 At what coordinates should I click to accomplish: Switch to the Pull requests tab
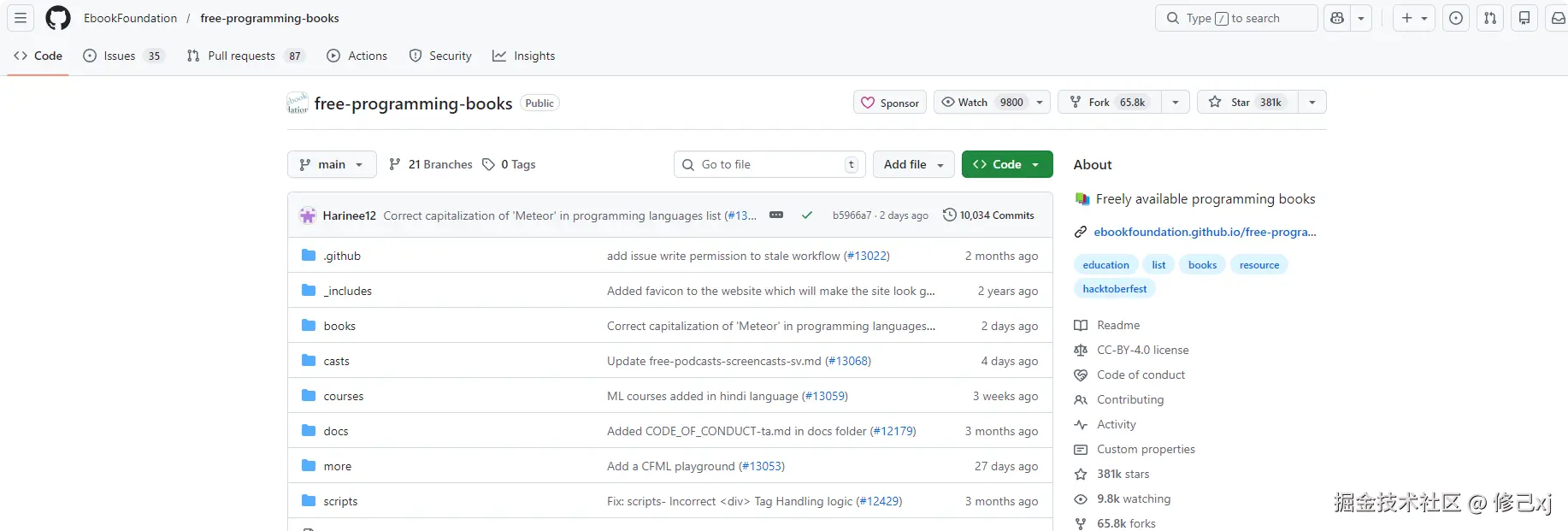242,56
